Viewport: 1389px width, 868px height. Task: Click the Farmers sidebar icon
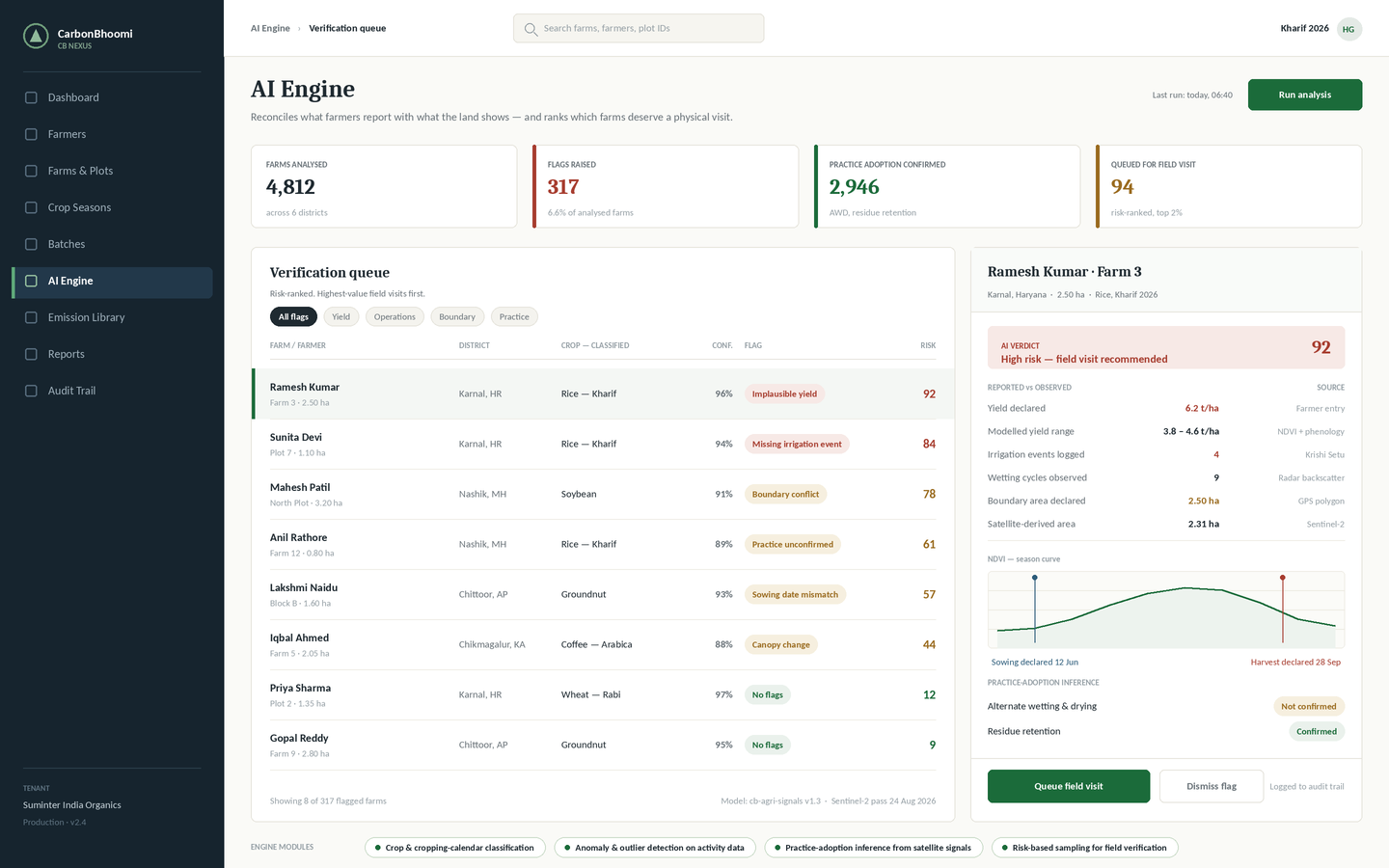(31, 134)
